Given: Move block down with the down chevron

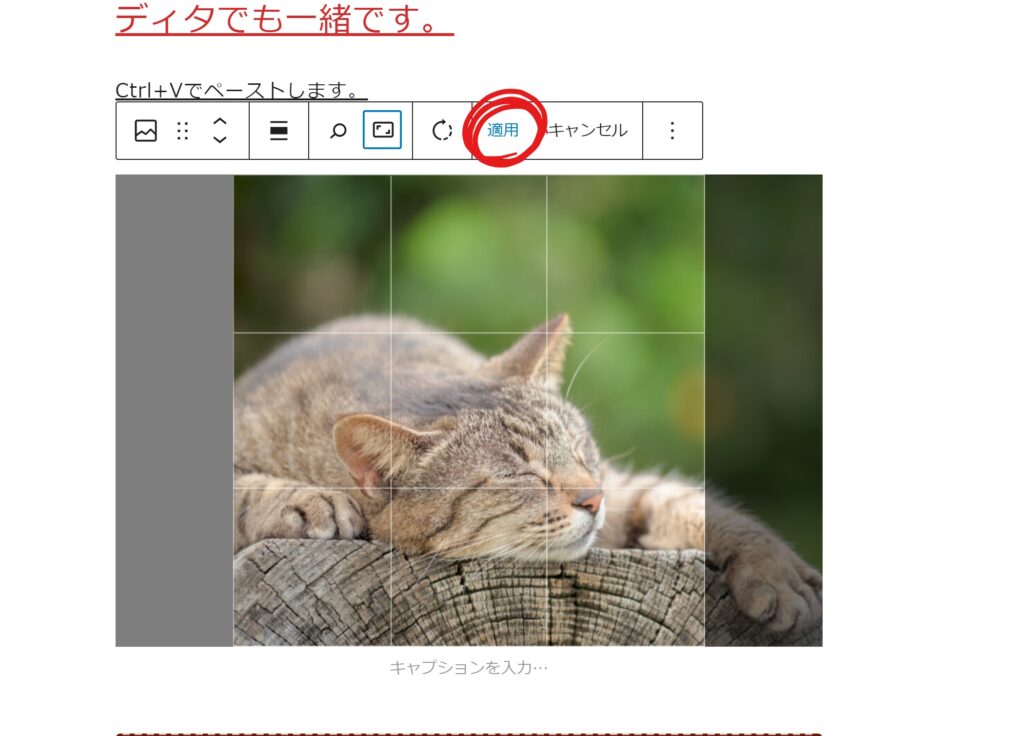Looking at the screenshot, I should pos(220,139).
